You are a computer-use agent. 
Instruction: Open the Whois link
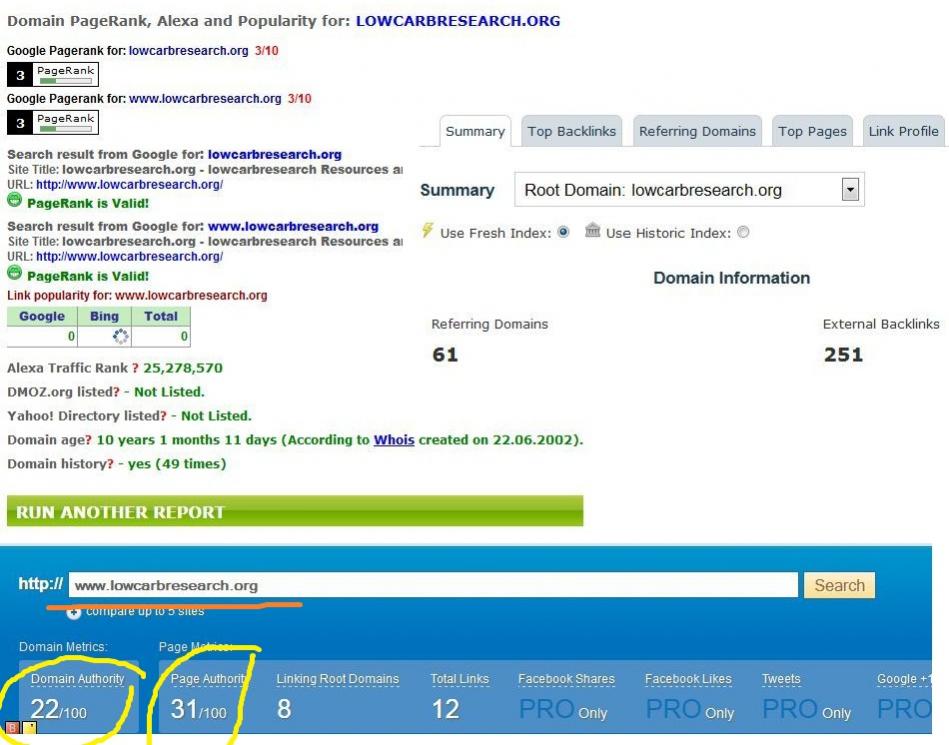(x=394, y=440)
